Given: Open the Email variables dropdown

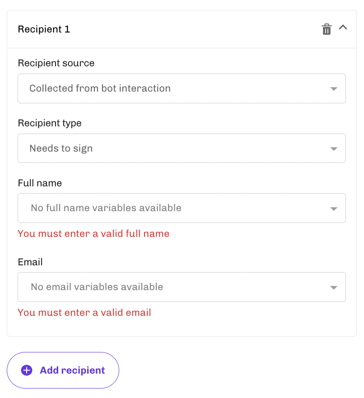Looking at the screenshot, I should point(181,287).
